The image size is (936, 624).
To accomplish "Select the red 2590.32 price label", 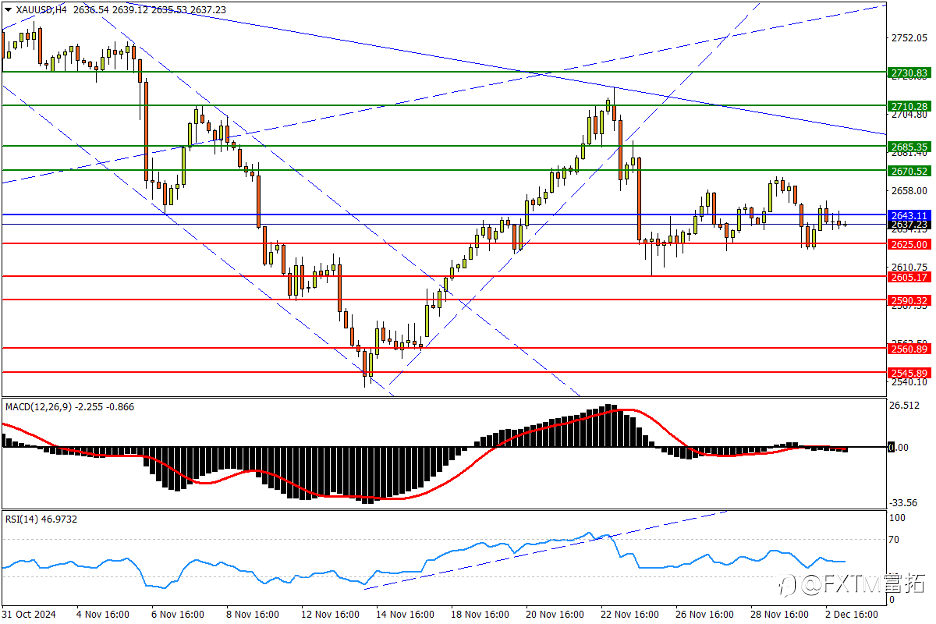I will click(x=909, y=301).
